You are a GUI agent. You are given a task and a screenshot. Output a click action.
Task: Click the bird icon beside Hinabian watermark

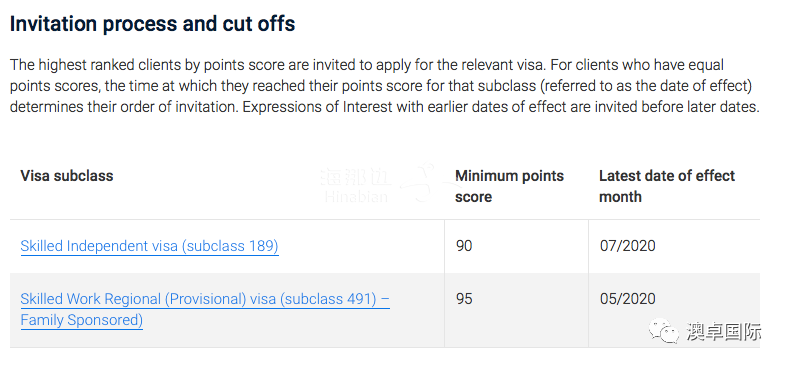point(421,181)
